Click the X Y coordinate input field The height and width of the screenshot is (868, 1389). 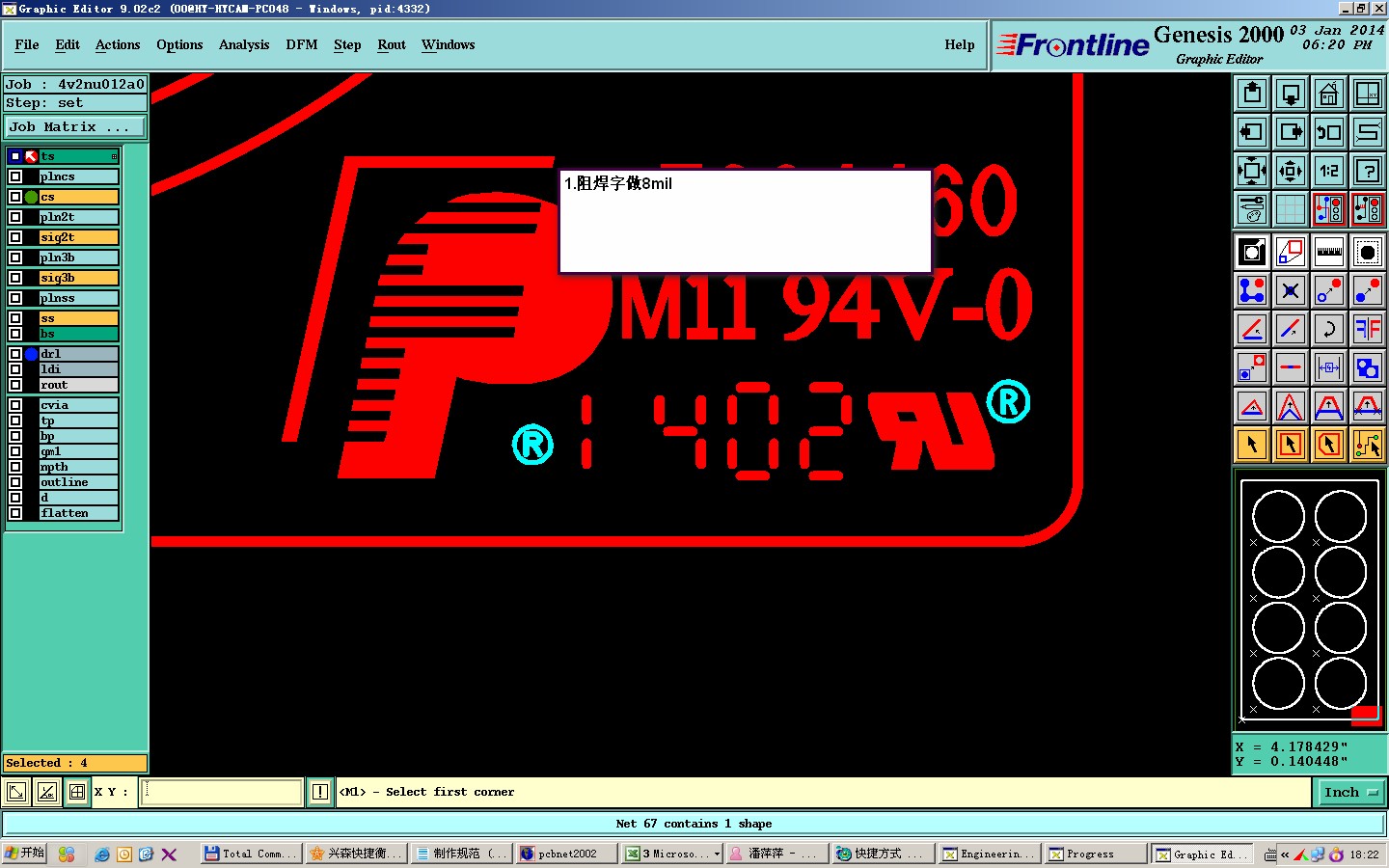coord(222,792)
